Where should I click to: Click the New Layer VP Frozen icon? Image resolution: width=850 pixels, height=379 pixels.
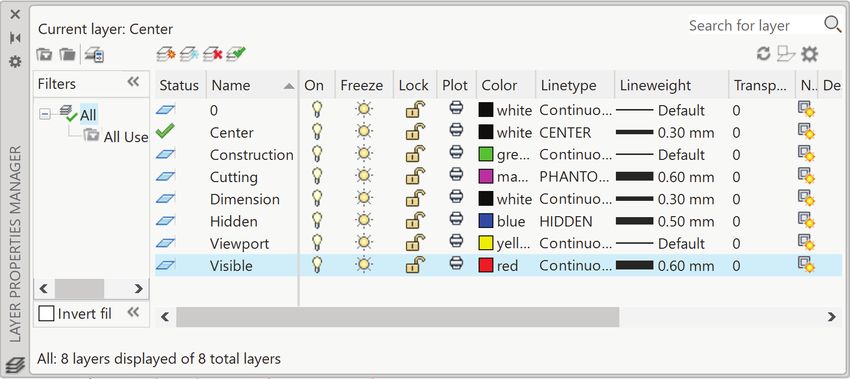tap(189, 54)
